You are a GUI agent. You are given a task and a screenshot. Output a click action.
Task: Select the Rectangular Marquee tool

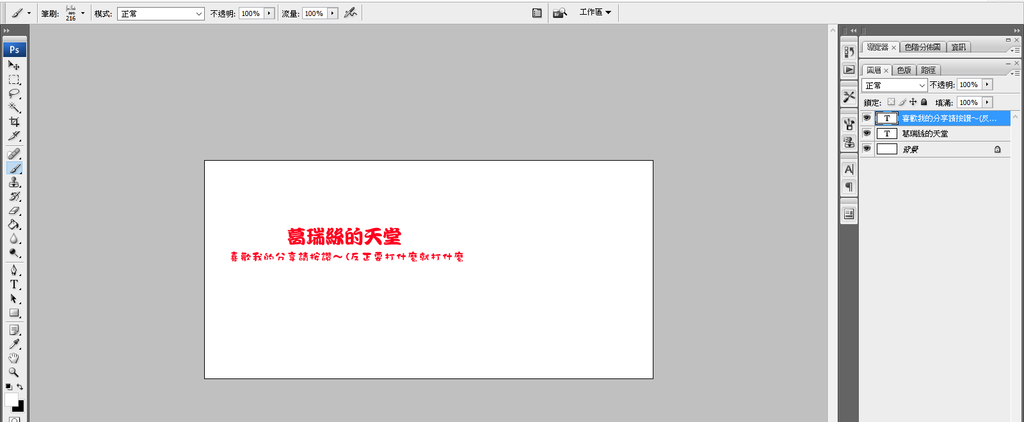click(x=14, y=80)
